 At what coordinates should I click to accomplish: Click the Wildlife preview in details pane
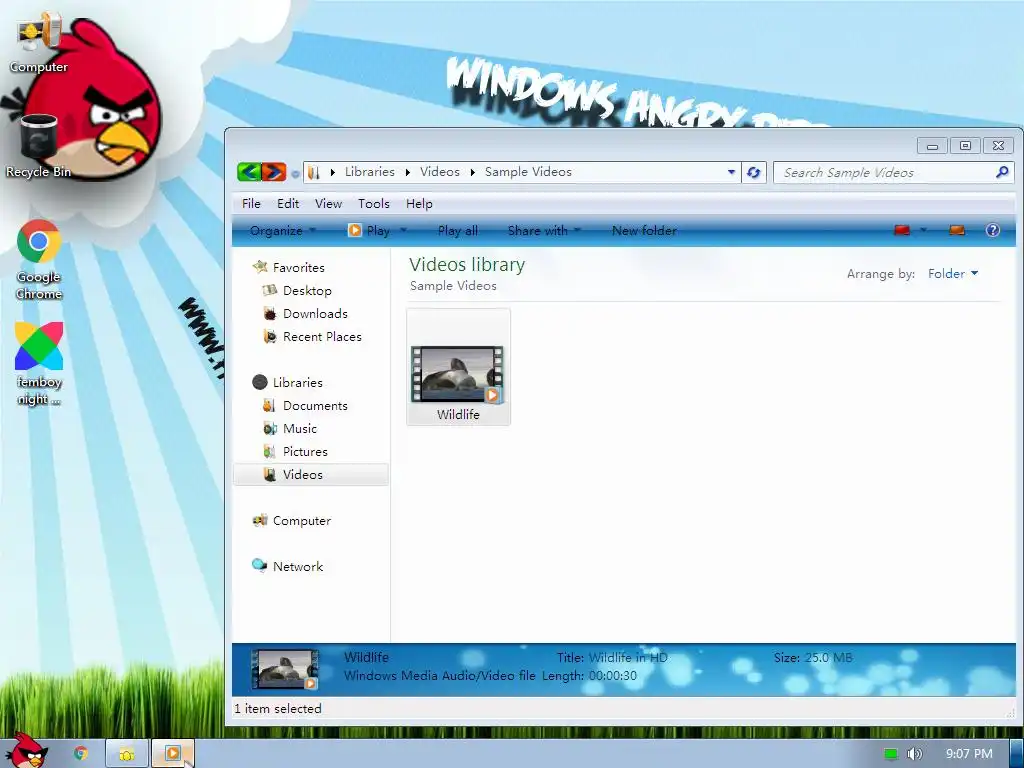[285, 669]
